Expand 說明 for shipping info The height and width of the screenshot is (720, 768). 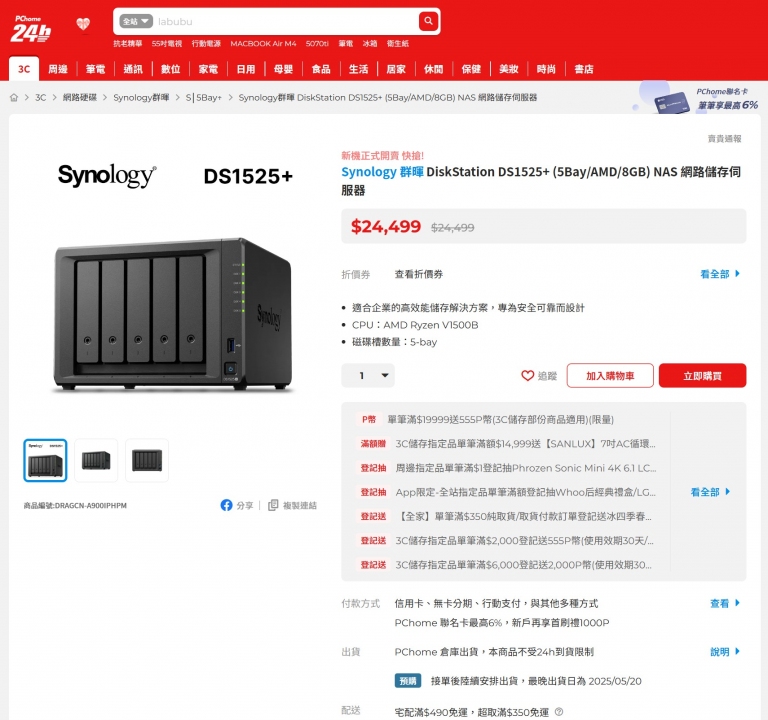point(725,652)
